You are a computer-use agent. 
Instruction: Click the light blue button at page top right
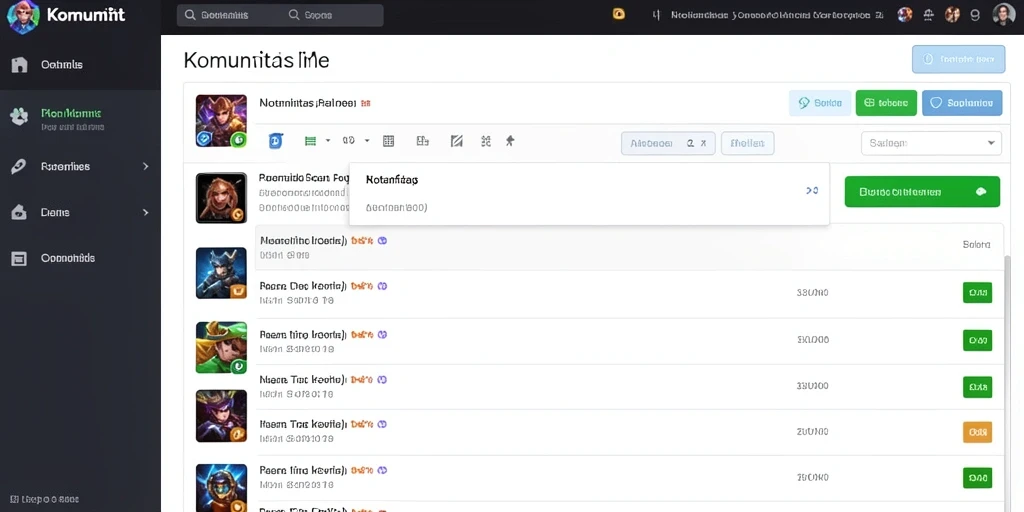click(x=958, y=59)
